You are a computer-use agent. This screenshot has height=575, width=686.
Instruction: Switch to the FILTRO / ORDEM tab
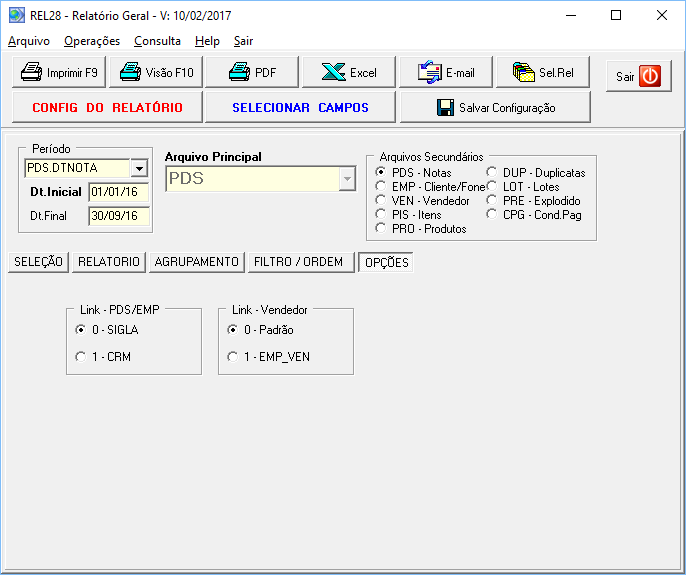pos(301,262)
